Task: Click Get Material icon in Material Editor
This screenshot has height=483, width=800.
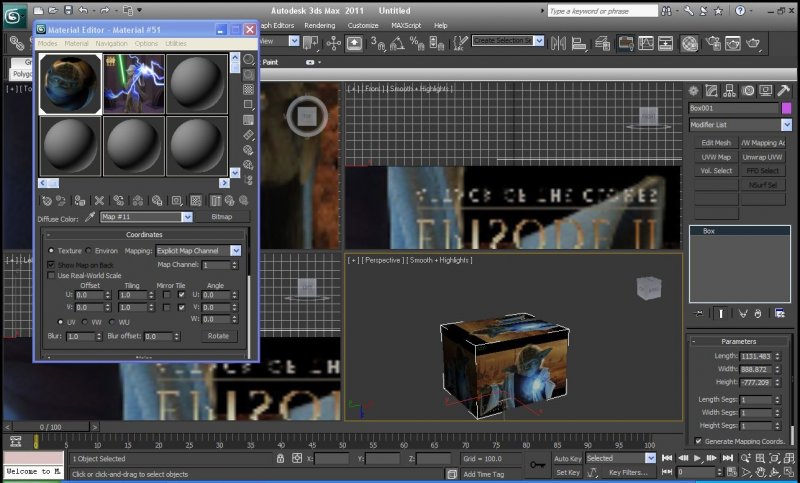Action: pyautogui.click(x=46, y=201)
